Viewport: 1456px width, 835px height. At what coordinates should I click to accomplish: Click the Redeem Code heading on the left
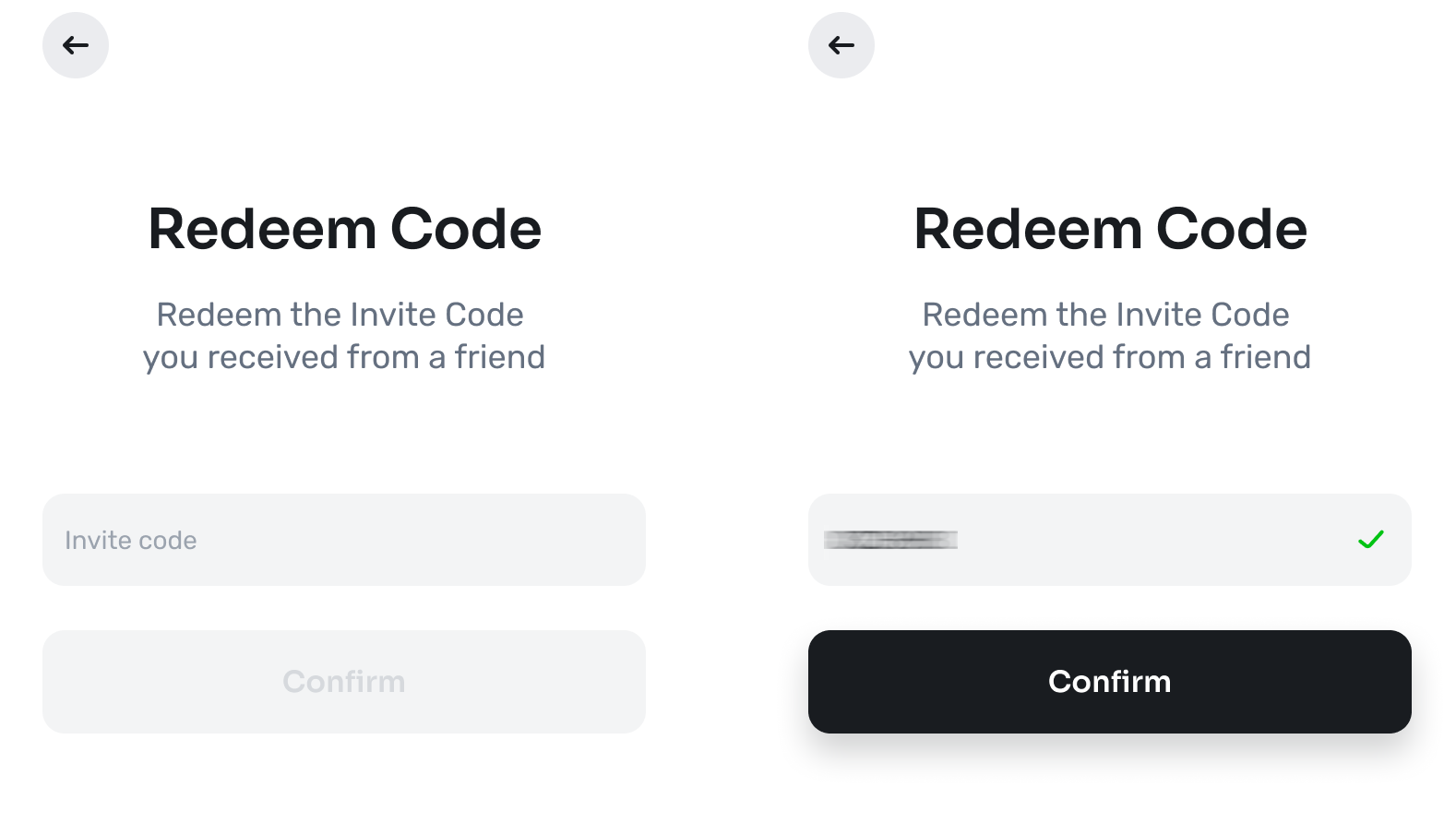343,228
